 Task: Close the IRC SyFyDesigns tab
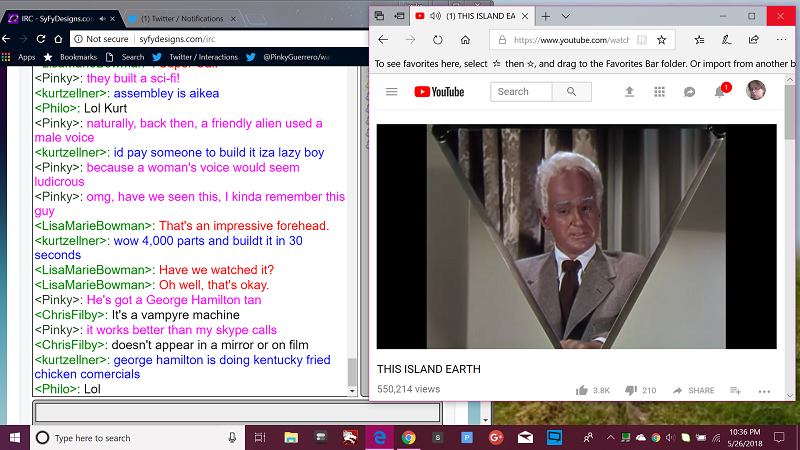(x=113, y=19)
